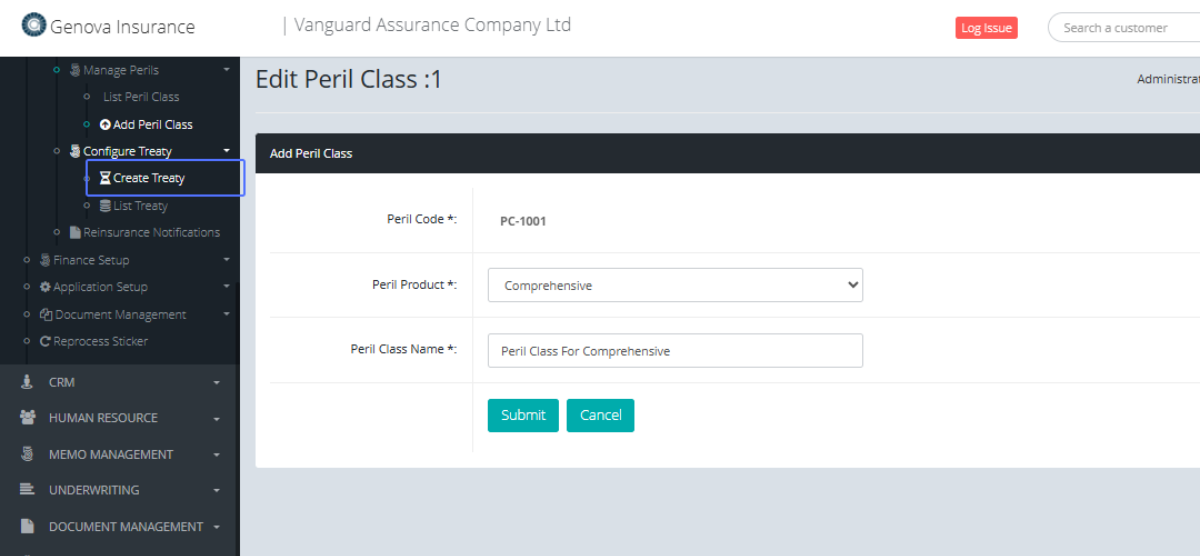This screenshot has height=556, width=1200.
Task: Expand the Finance Setup arrow
Action: pyautogui.click(x=226, y=260)
